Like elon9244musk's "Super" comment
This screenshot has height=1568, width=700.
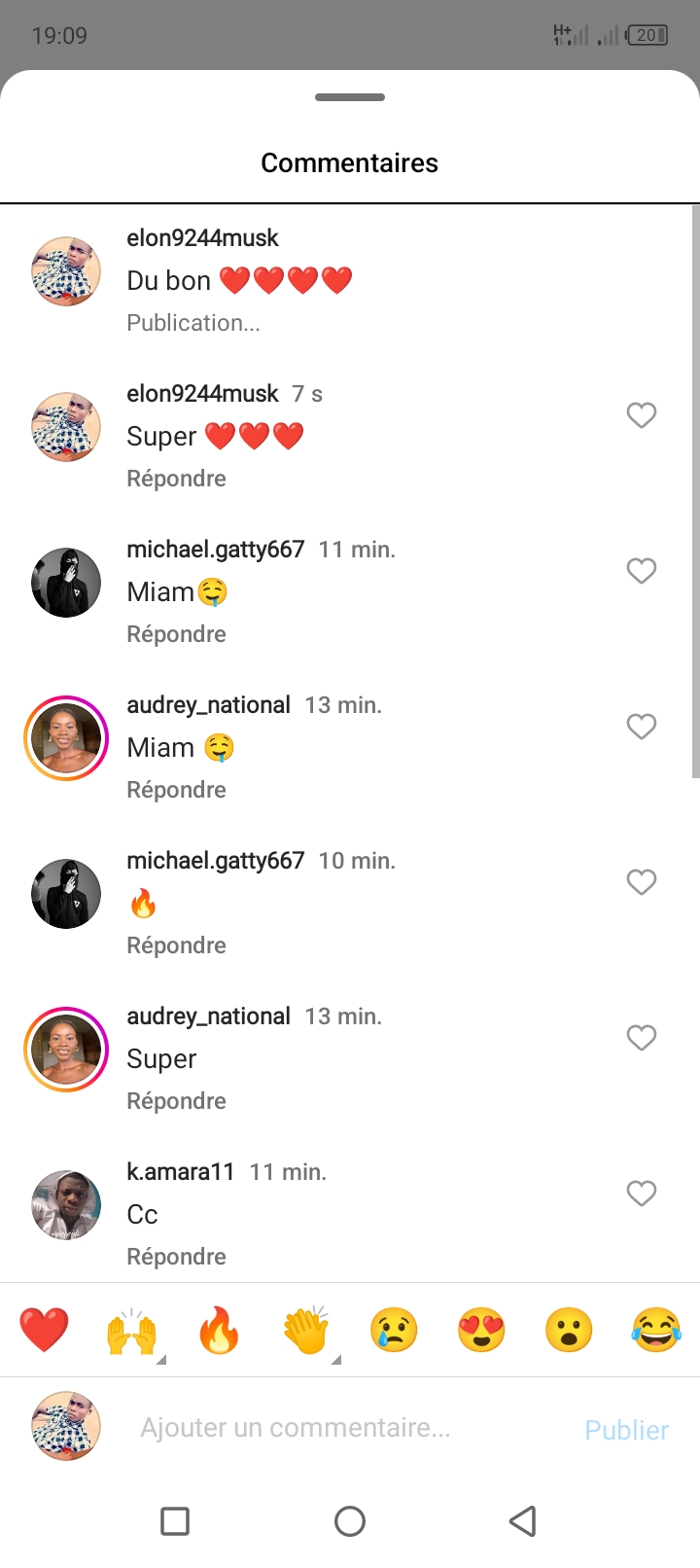click(641, 415)
